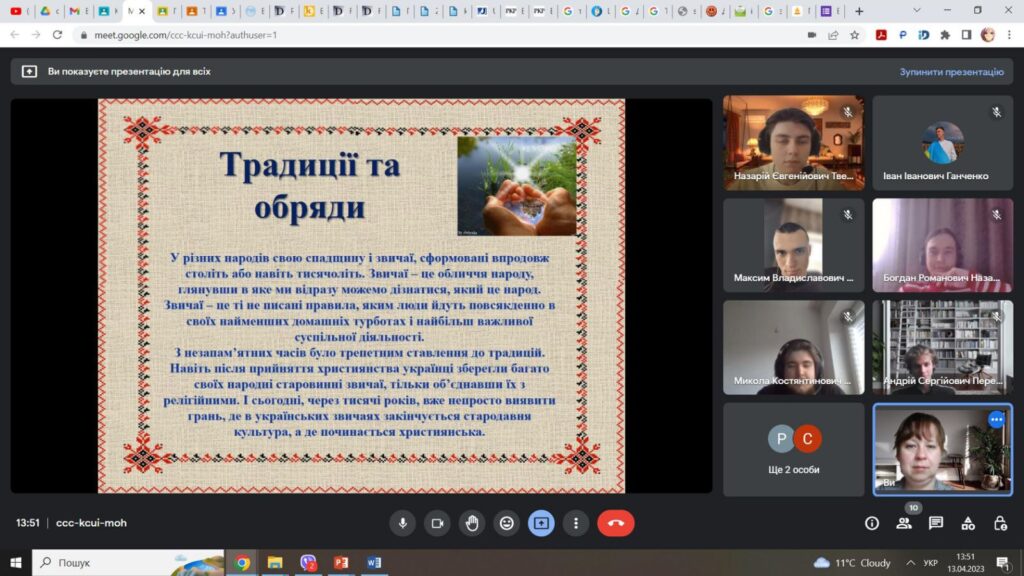Open the in-call chat panel
This screenshot has width=1024, height=576.
point(936,523)
